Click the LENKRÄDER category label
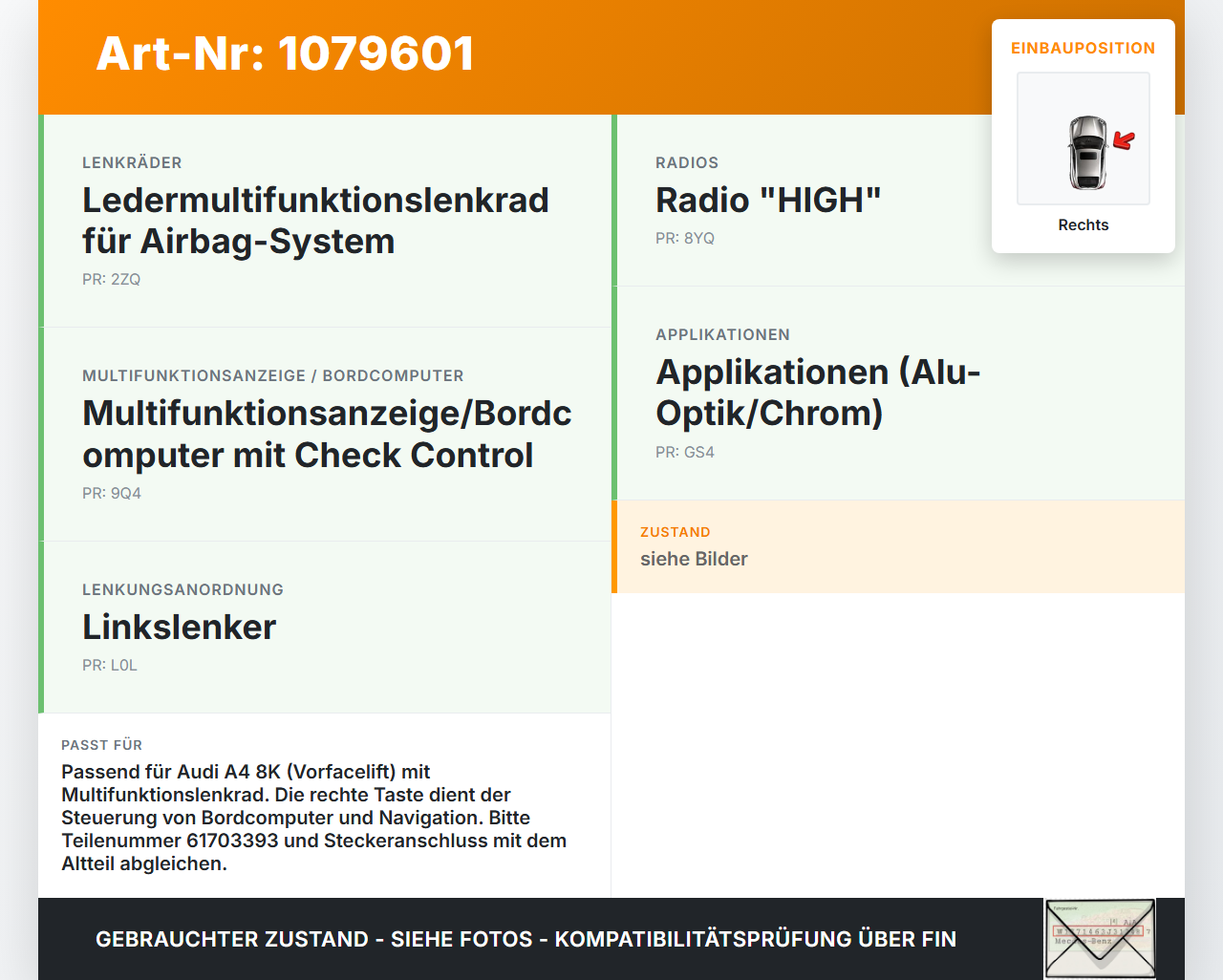 tap(132, 163)
